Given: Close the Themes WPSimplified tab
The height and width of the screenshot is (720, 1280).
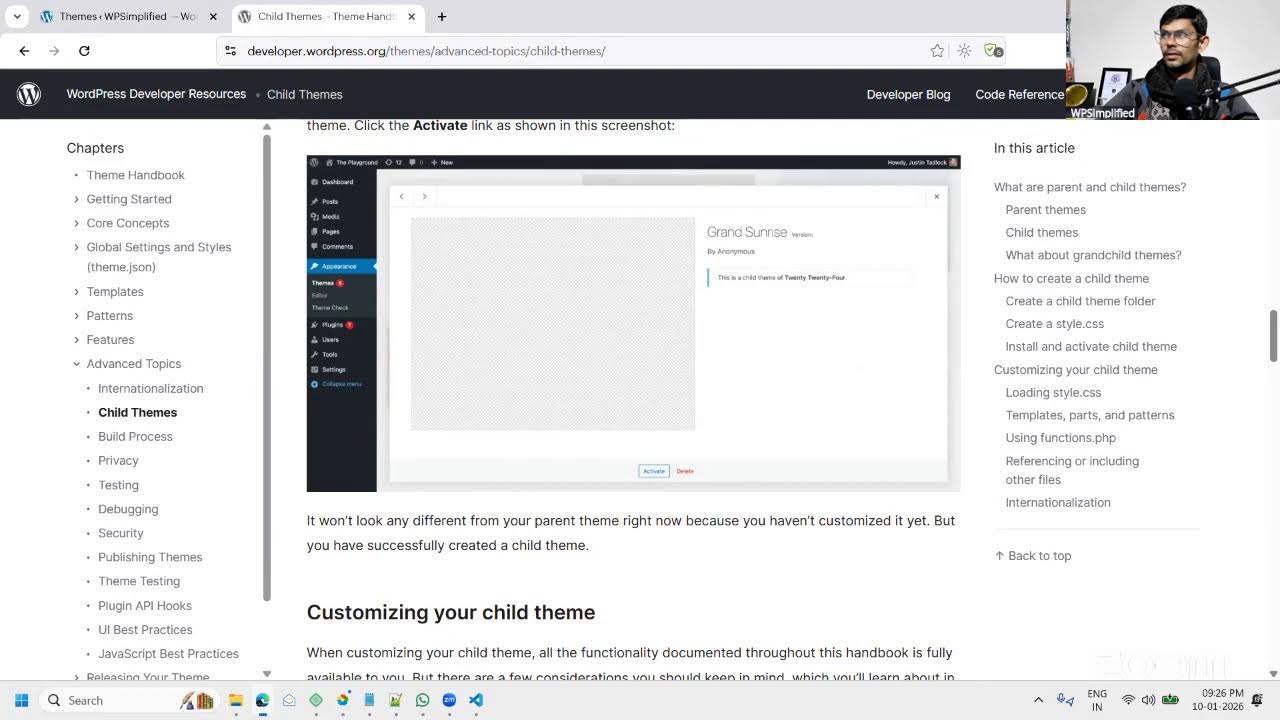Looking at the screenshot, I should 213,16.
